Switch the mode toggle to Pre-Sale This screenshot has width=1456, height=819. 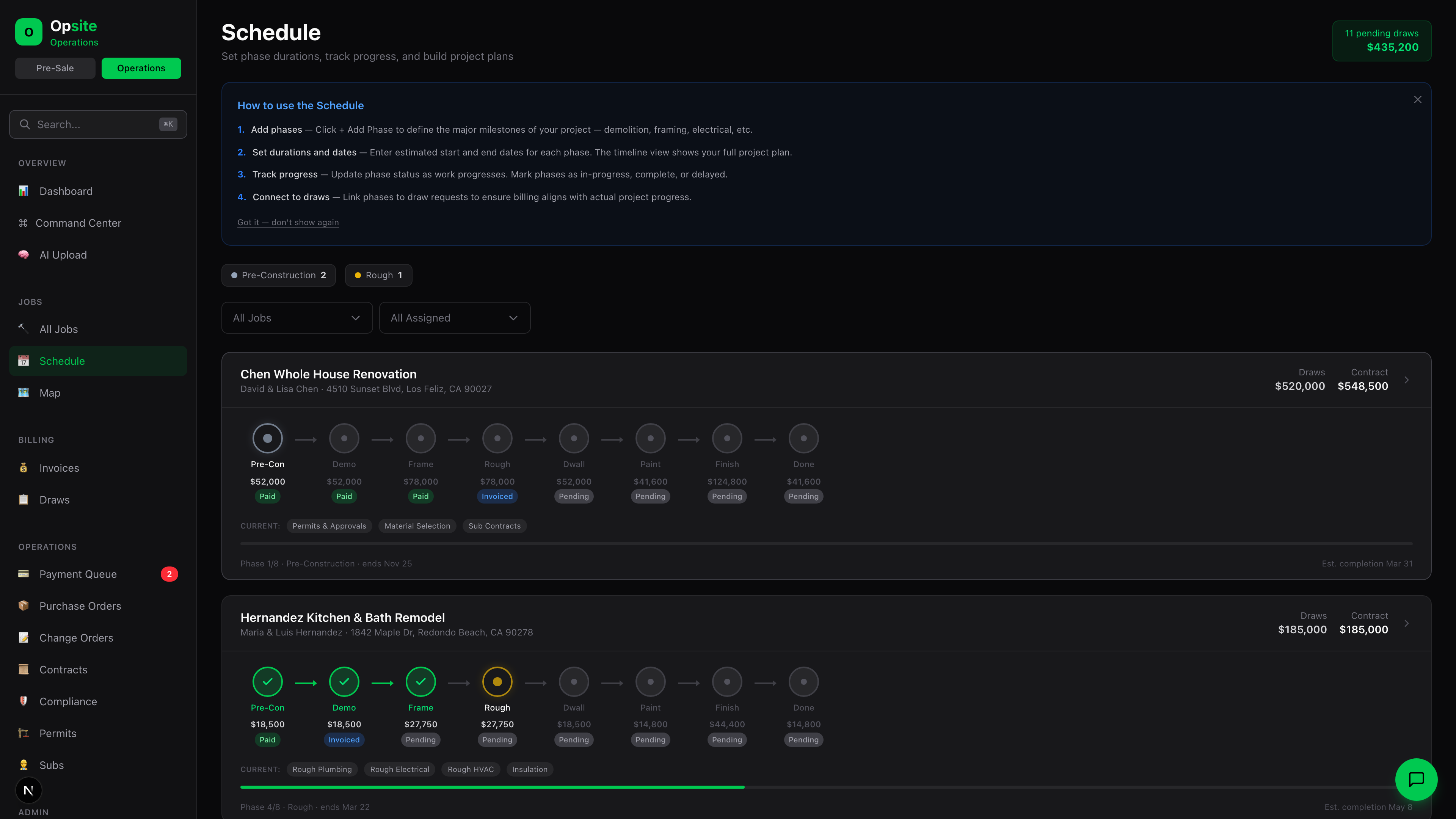point(55,68)
